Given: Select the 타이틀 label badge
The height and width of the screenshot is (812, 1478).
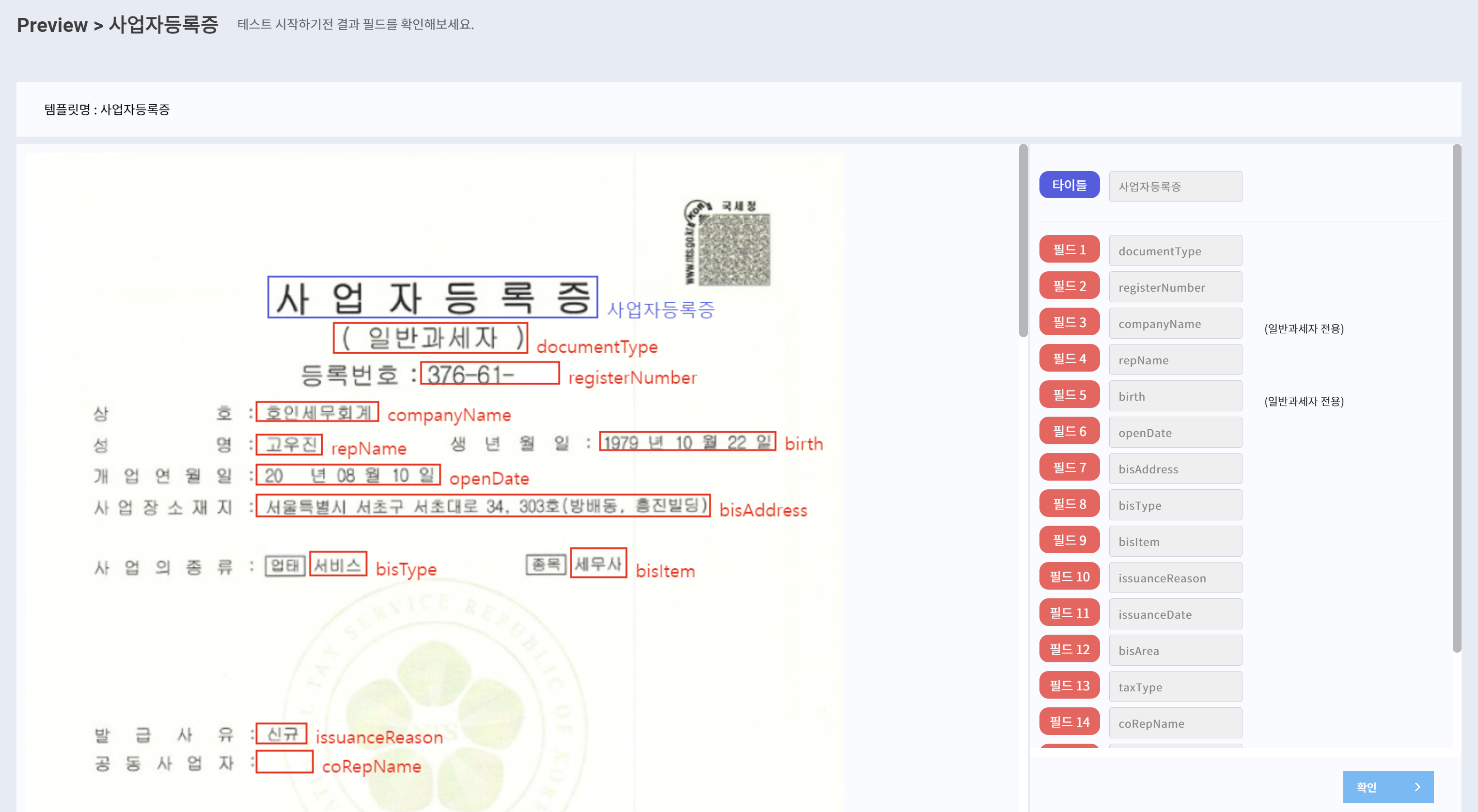Looking at the screenshot, I should 1069,185.
